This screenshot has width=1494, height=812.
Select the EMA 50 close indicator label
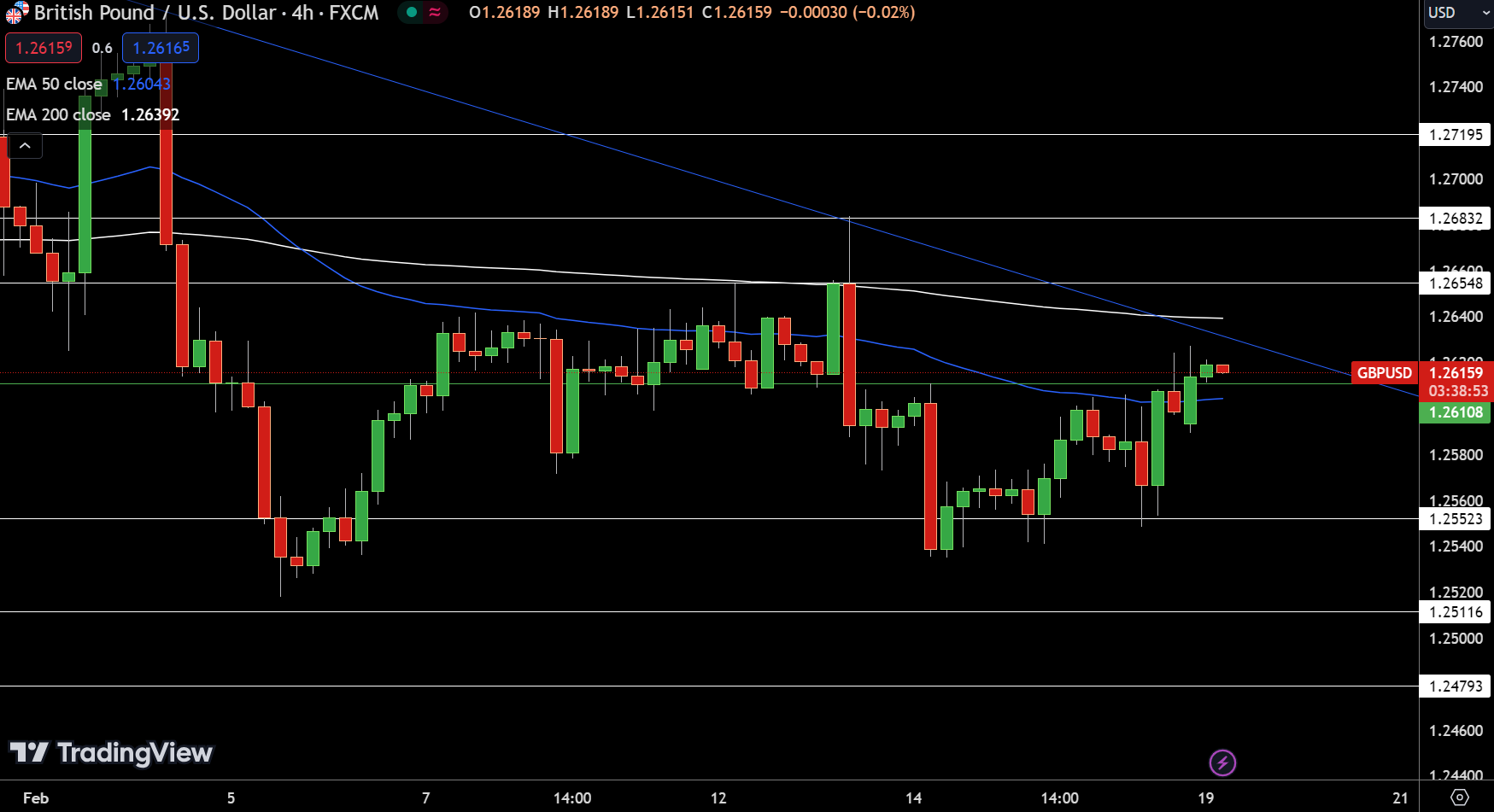tap(54, 84)
